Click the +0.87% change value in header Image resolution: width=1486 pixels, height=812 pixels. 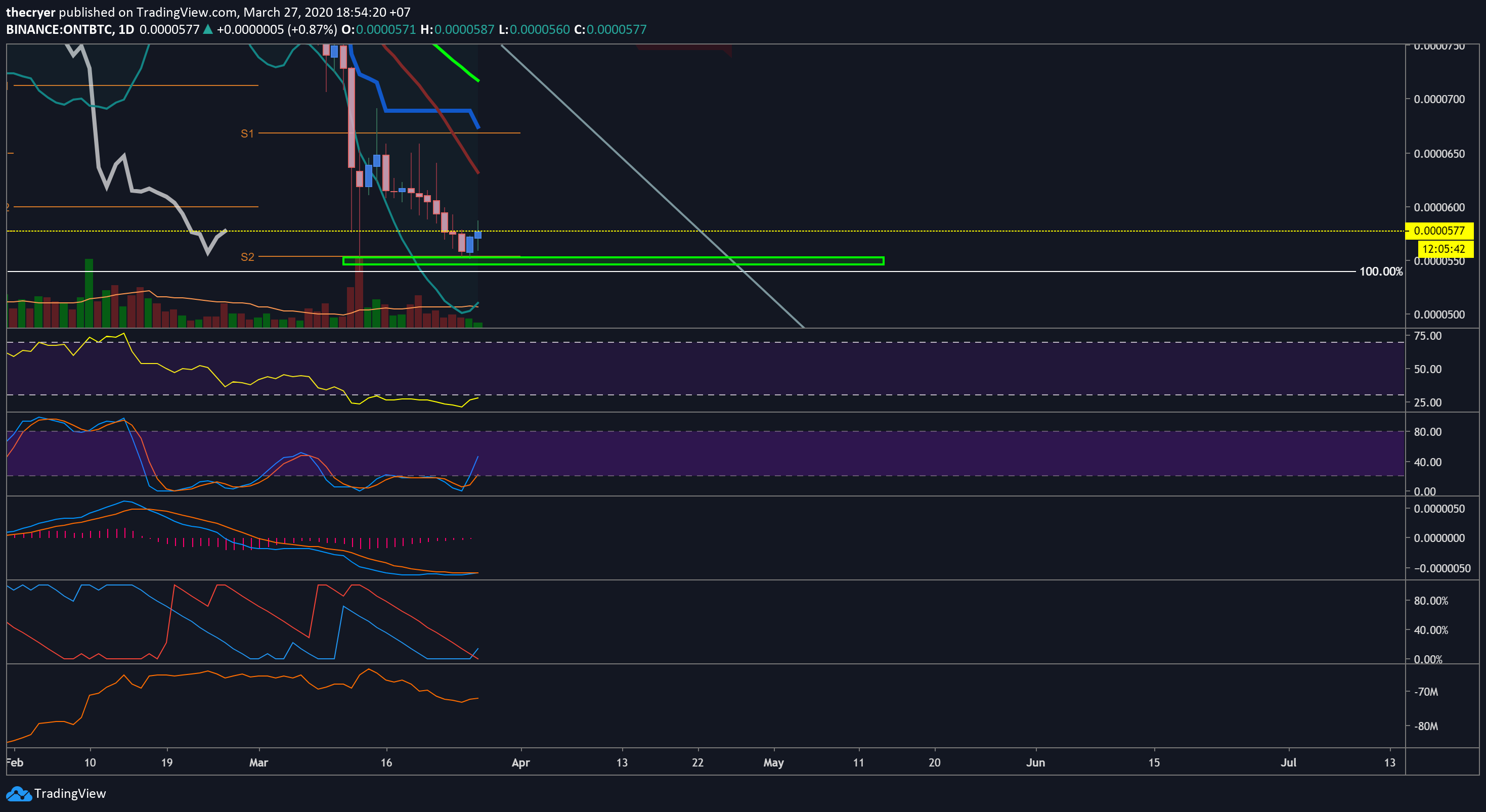(x=312, y=29)
